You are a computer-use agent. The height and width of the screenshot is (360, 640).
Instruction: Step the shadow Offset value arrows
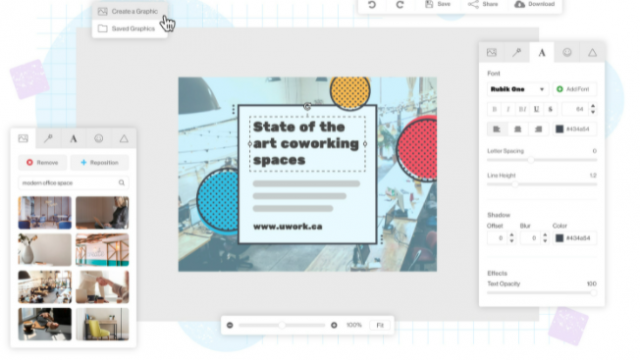[x=512, y=238]
